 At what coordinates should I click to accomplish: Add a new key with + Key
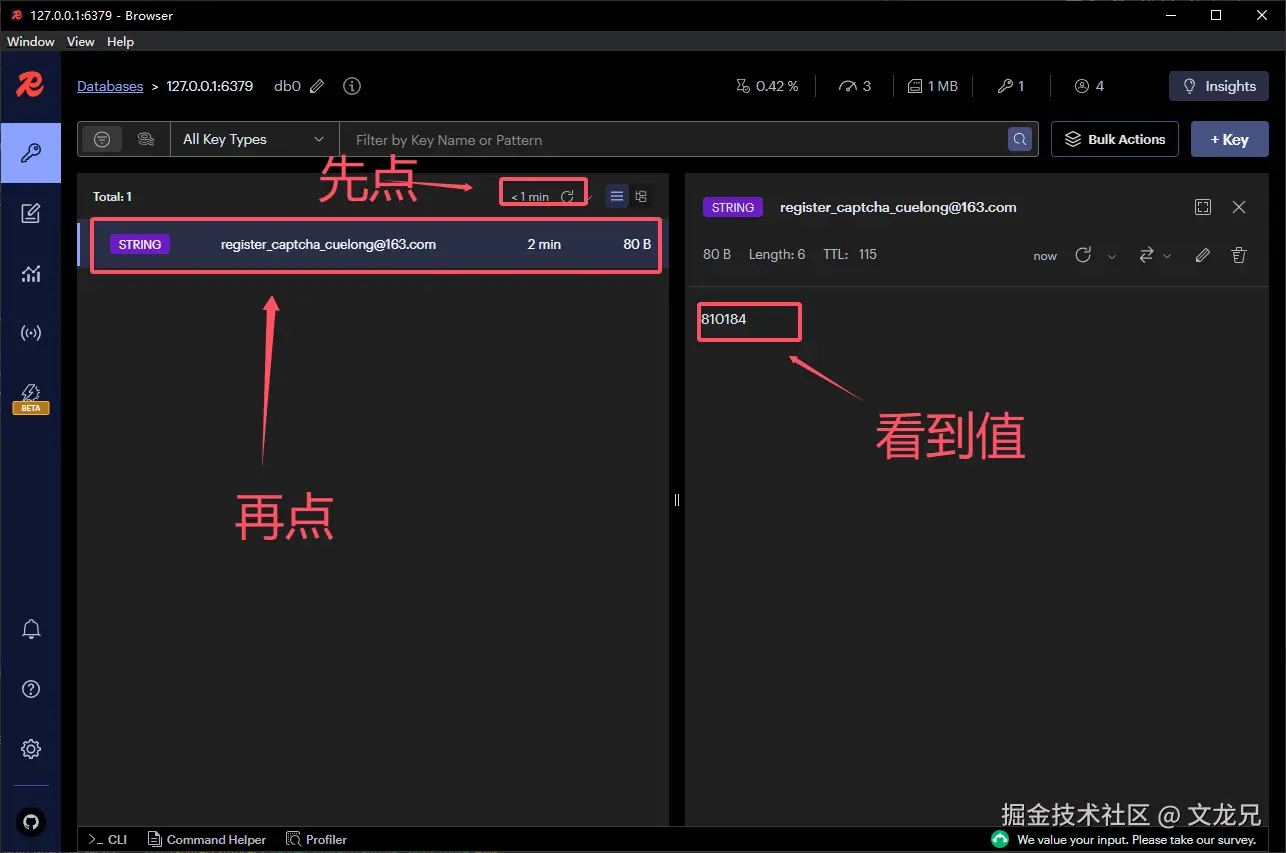coord(1230,139)
